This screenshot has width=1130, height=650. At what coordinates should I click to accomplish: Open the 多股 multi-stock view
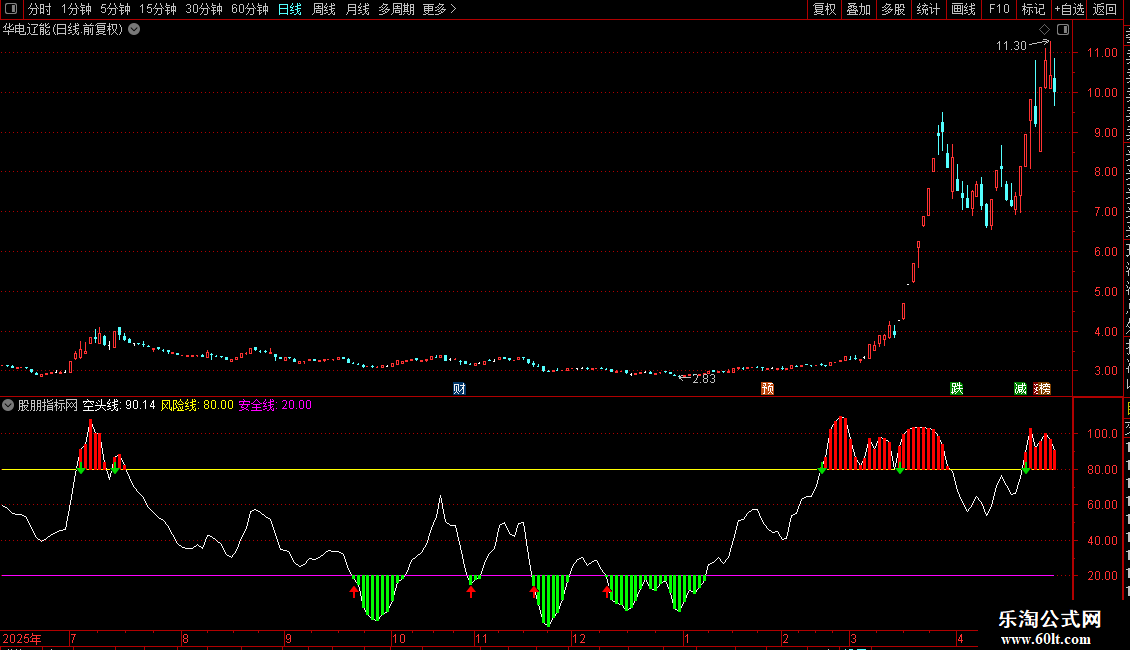894,9
